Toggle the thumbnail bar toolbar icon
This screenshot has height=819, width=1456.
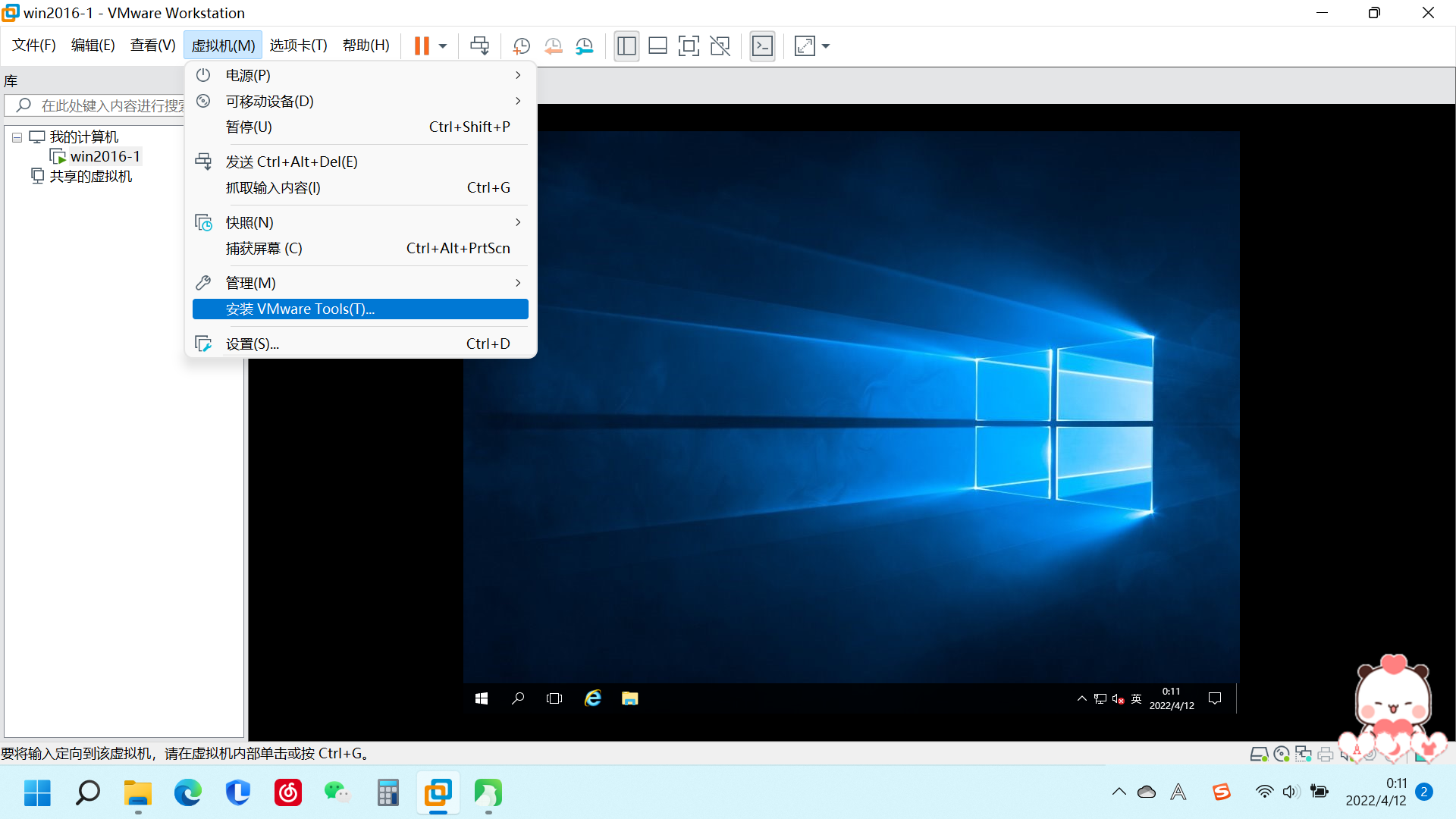coord(657,46)
